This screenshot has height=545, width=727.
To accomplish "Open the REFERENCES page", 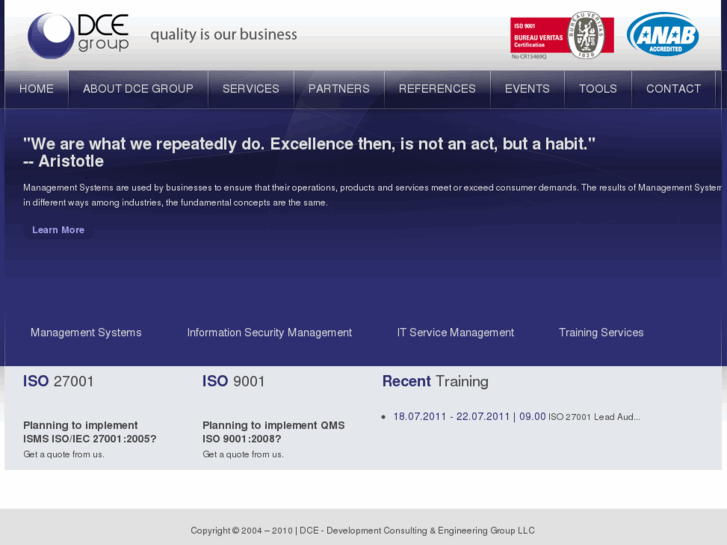I will pyautogui.click(x=437, y=89).
